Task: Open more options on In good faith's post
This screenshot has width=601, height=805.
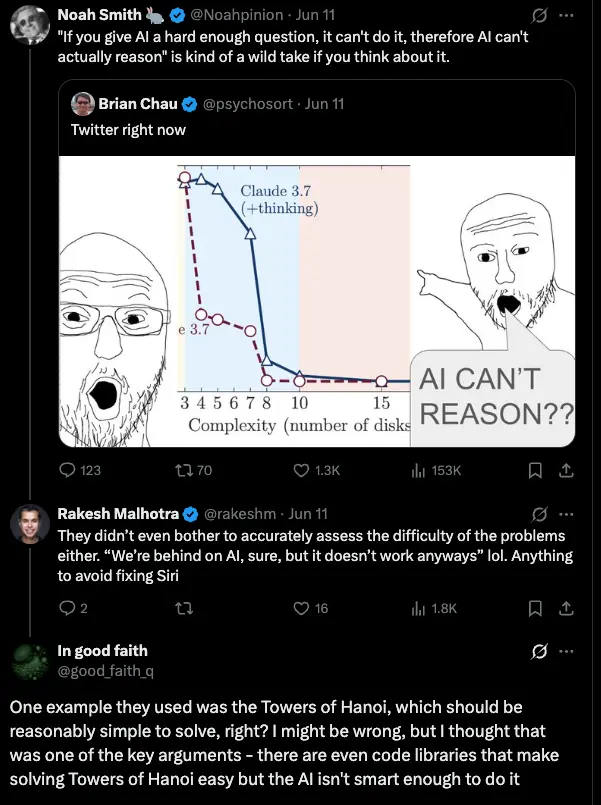Action: (567, 652)
